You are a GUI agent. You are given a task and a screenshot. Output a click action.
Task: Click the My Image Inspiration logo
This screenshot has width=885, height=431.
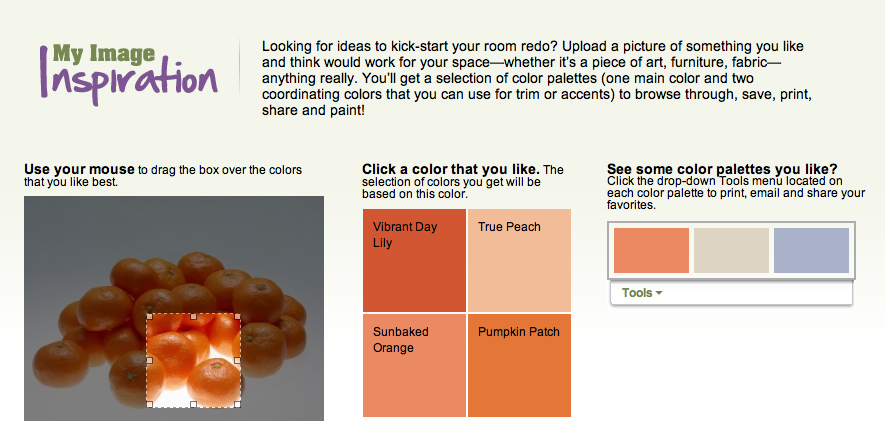[128, 71]
